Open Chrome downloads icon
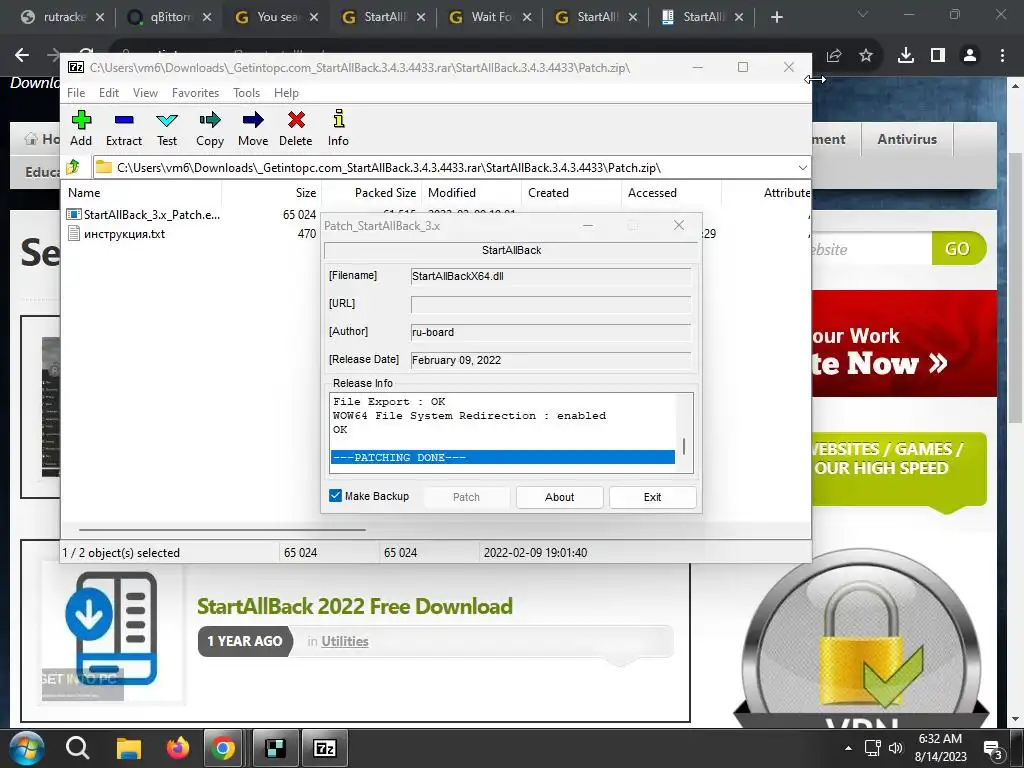1024x768 pixels. point(905,56)
